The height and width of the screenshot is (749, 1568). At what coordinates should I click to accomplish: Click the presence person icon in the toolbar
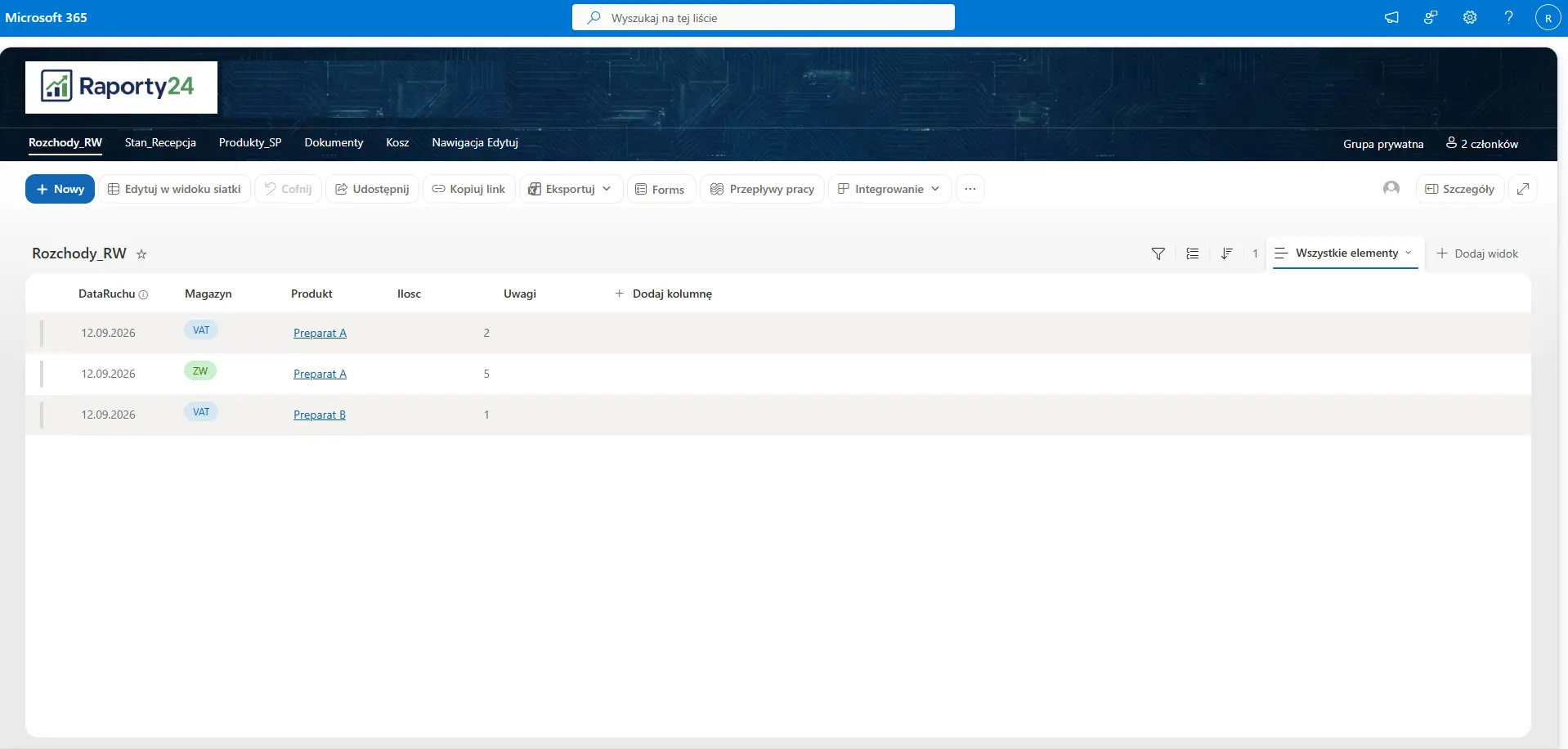pos(1391,189)
